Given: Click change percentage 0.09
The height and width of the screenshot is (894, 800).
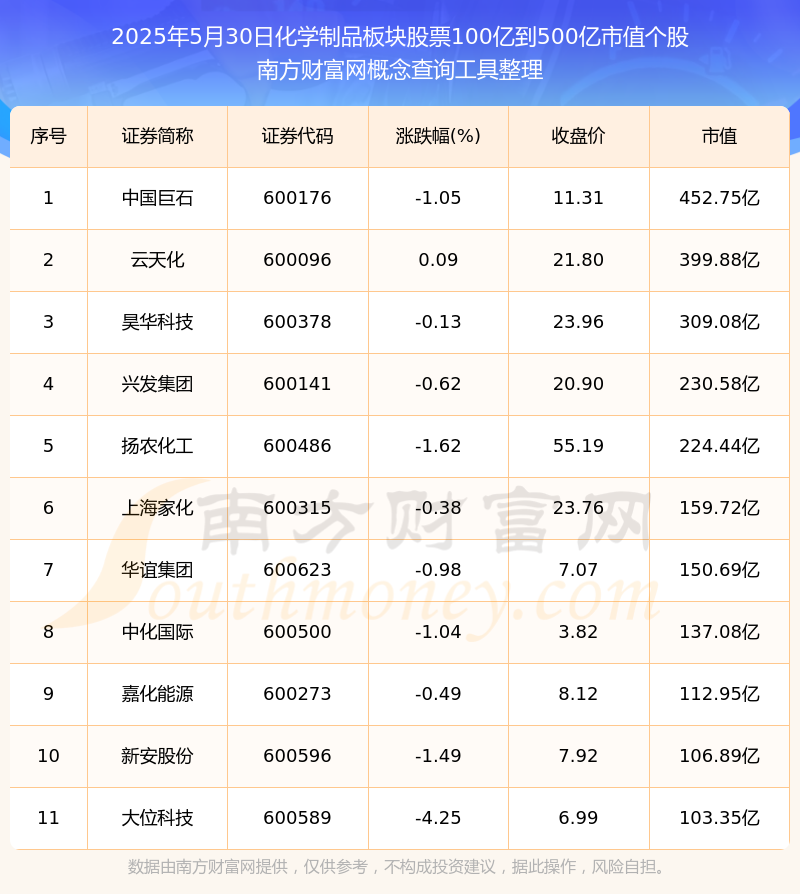Looking at the screenshot, I should coord(438,260).
